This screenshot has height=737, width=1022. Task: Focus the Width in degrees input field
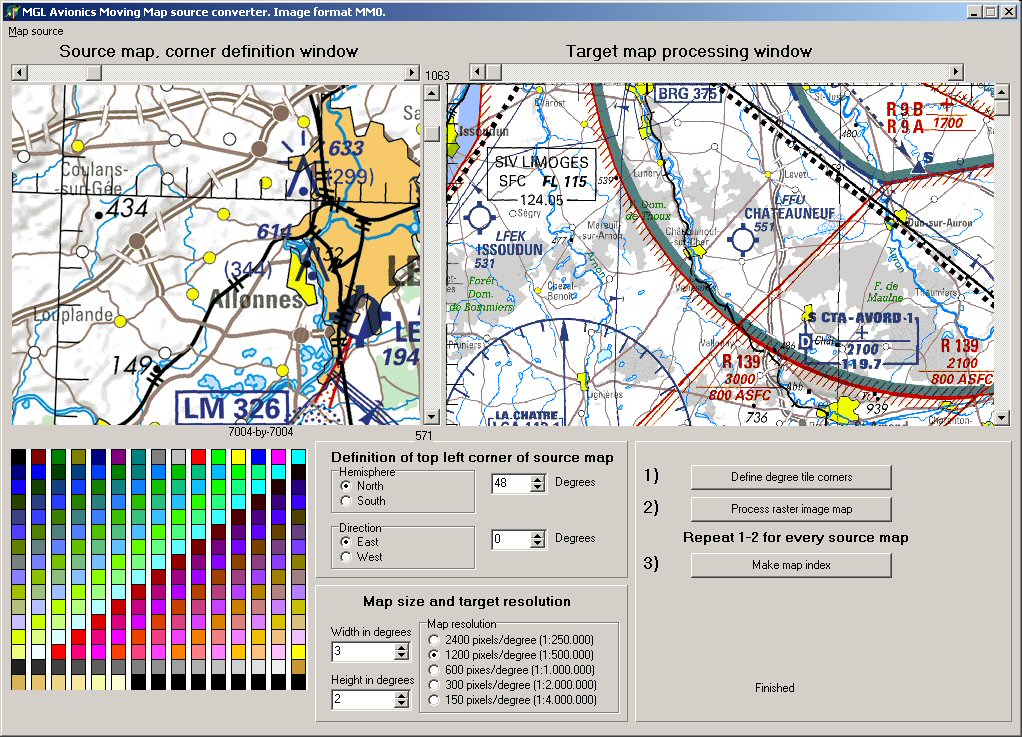pyautogui.click(x=364, y=651)
